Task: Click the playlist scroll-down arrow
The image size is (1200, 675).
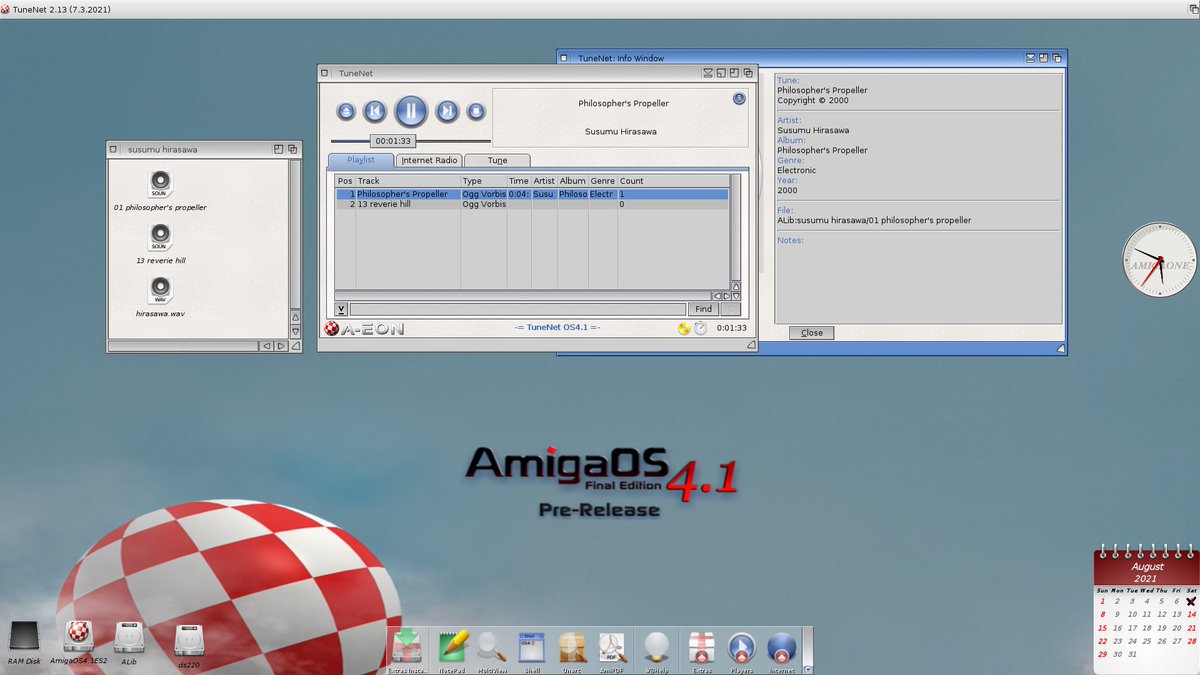Action: click(x=736, y=296)
